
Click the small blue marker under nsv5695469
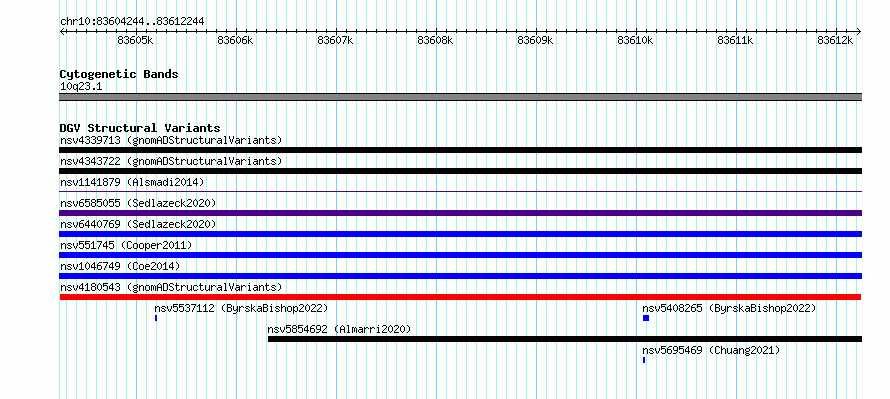[644, 360]
